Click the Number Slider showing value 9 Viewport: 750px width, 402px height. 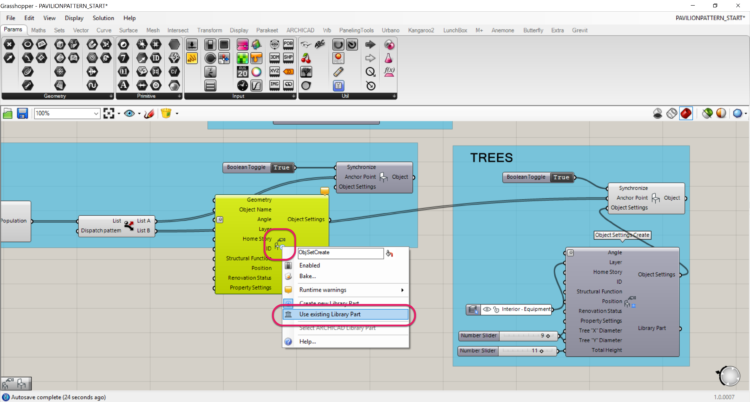(x=506, y=336)
